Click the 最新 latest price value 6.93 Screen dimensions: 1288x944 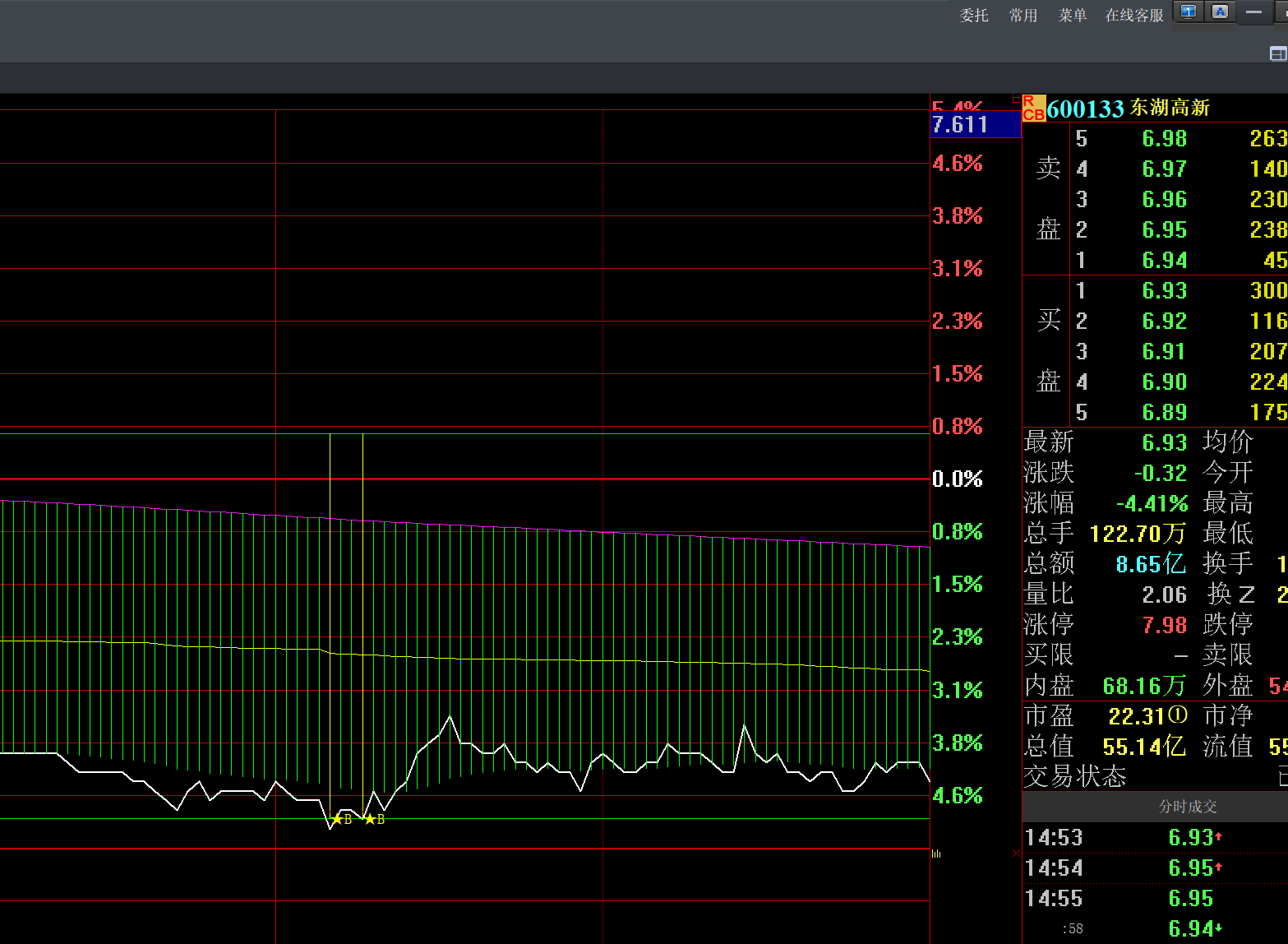pos(1165,443)
